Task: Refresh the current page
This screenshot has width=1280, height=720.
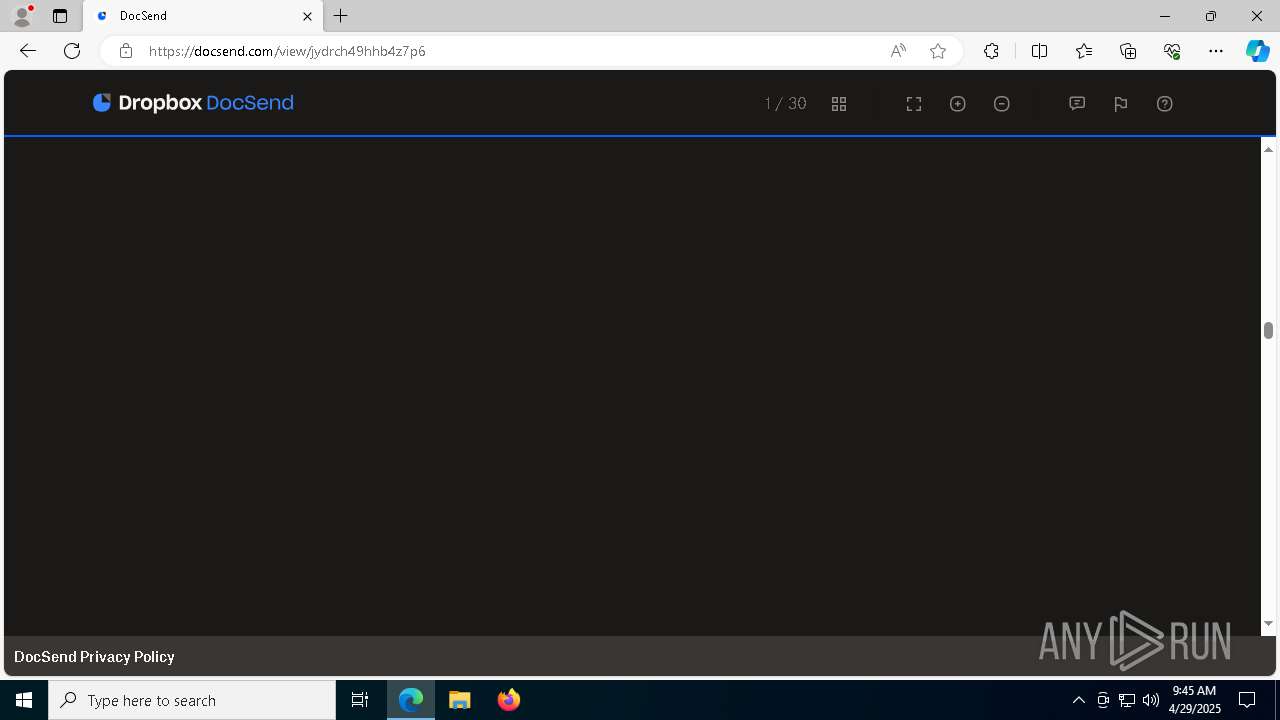Action: point(72,51)
